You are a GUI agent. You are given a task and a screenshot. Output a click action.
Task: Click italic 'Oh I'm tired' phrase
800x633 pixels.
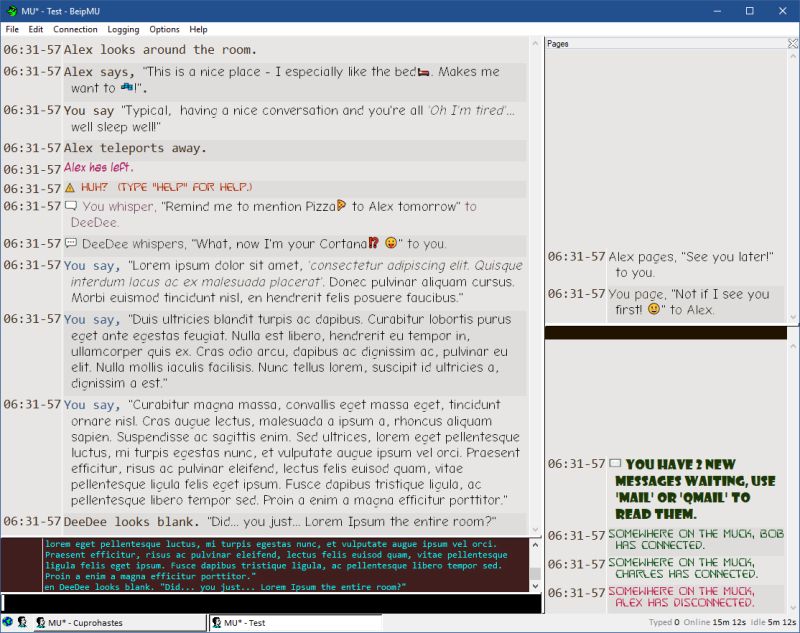pos(468,111)
